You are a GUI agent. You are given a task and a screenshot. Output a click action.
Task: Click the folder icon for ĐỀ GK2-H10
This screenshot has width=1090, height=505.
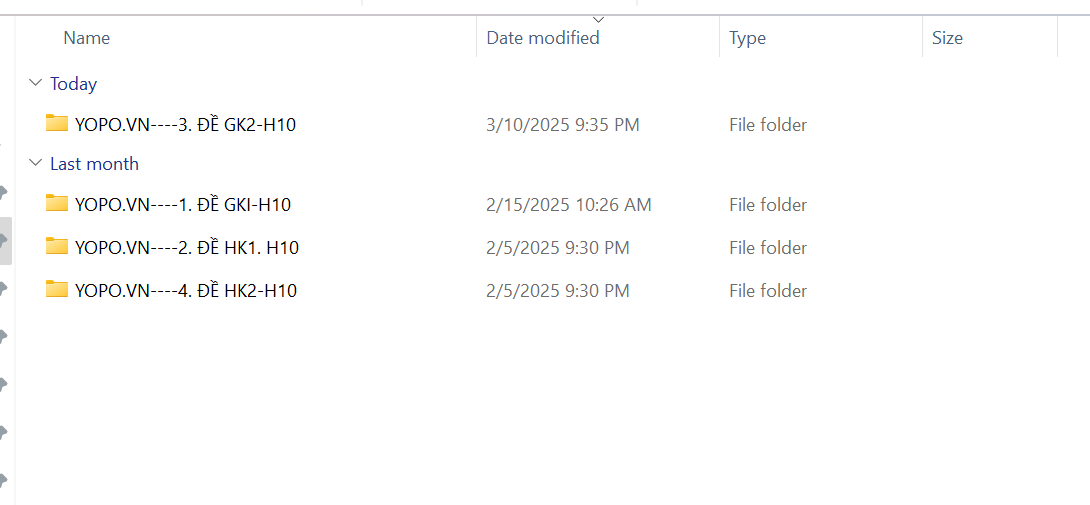[57, 124]
